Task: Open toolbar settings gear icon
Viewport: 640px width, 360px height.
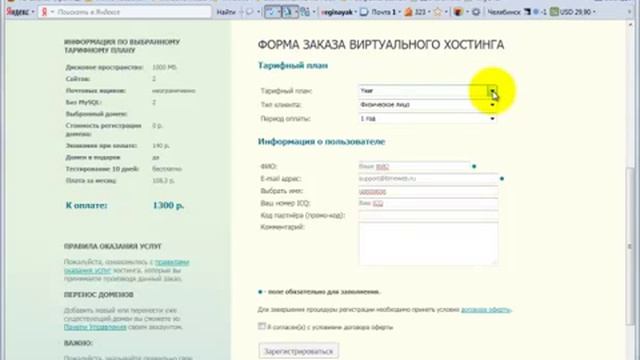Action: point(476,12)
